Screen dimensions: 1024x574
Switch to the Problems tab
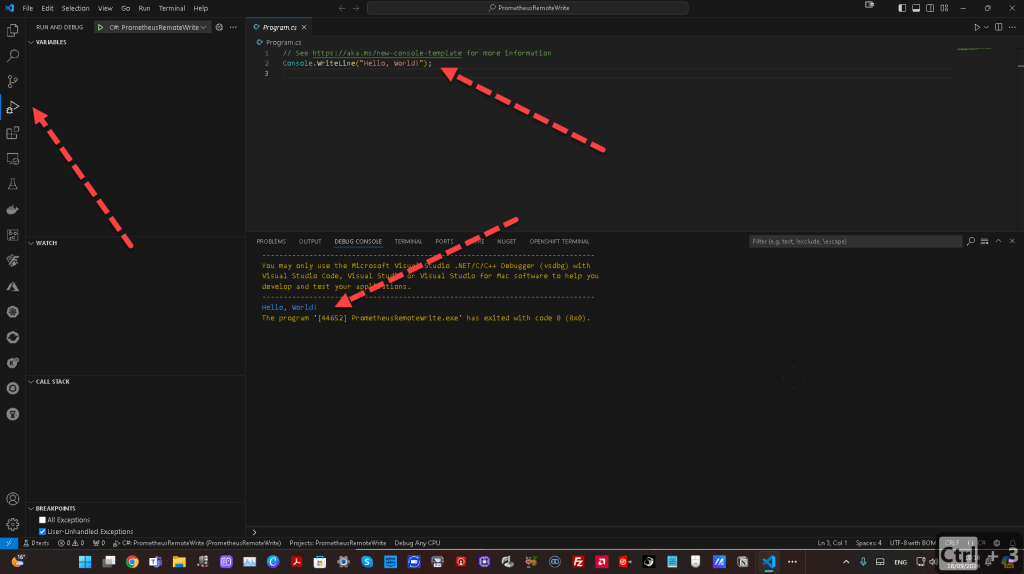pos(271,242)
